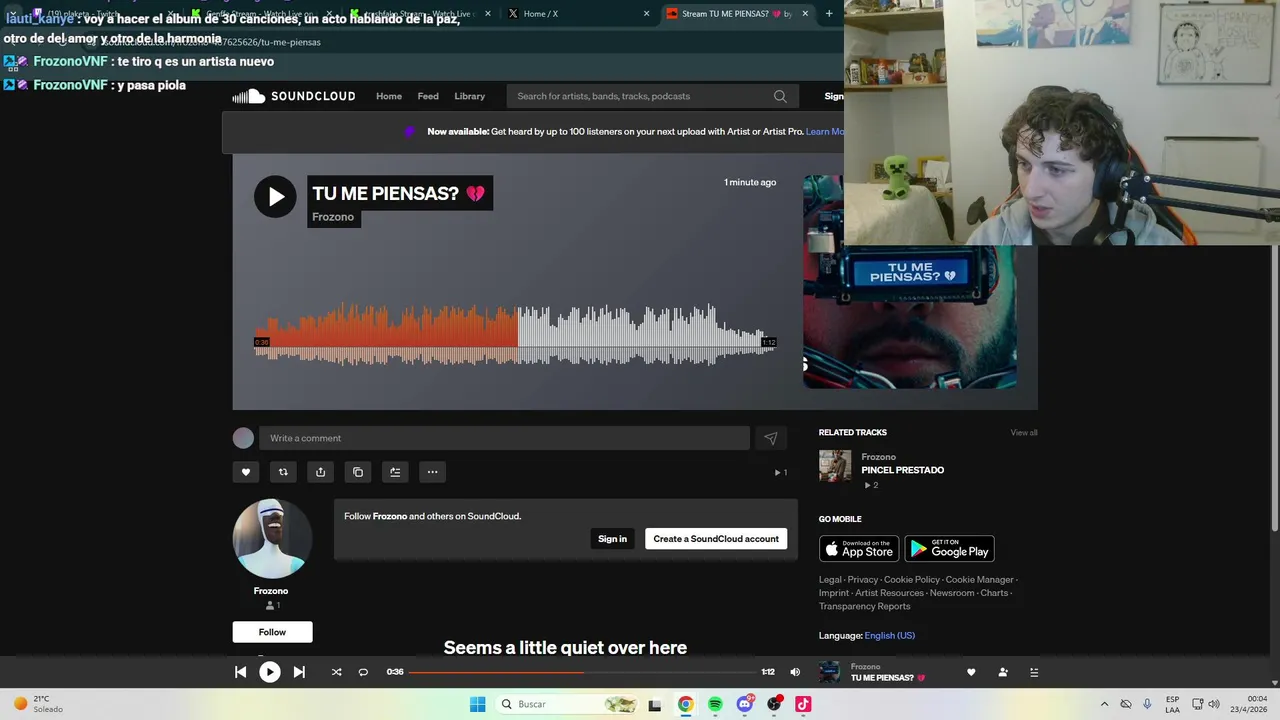Click View all related tracks
The image size is (1280, 720).
point(1024,433)
